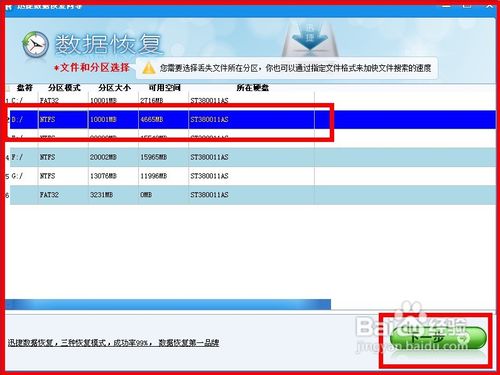Click the 分区模式 column header
Screen dimensions: 500x375
(64, 88)
